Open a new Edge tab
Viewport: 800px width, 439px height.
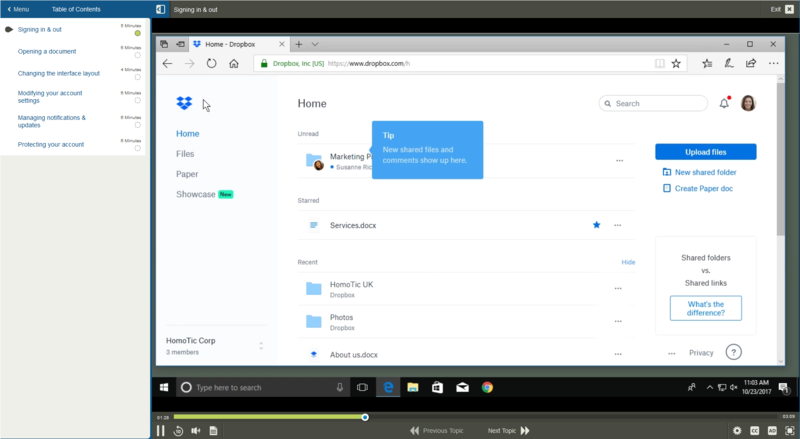299,44
